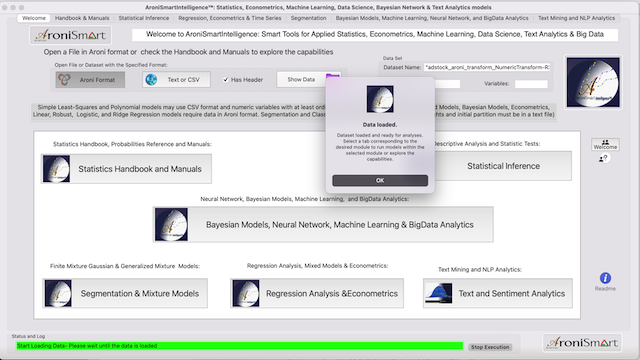Open Bayesian Models, Machine Learning tab
Image resolution: width=640 pixels, height=360 pixels.
[x=432, y=18]
